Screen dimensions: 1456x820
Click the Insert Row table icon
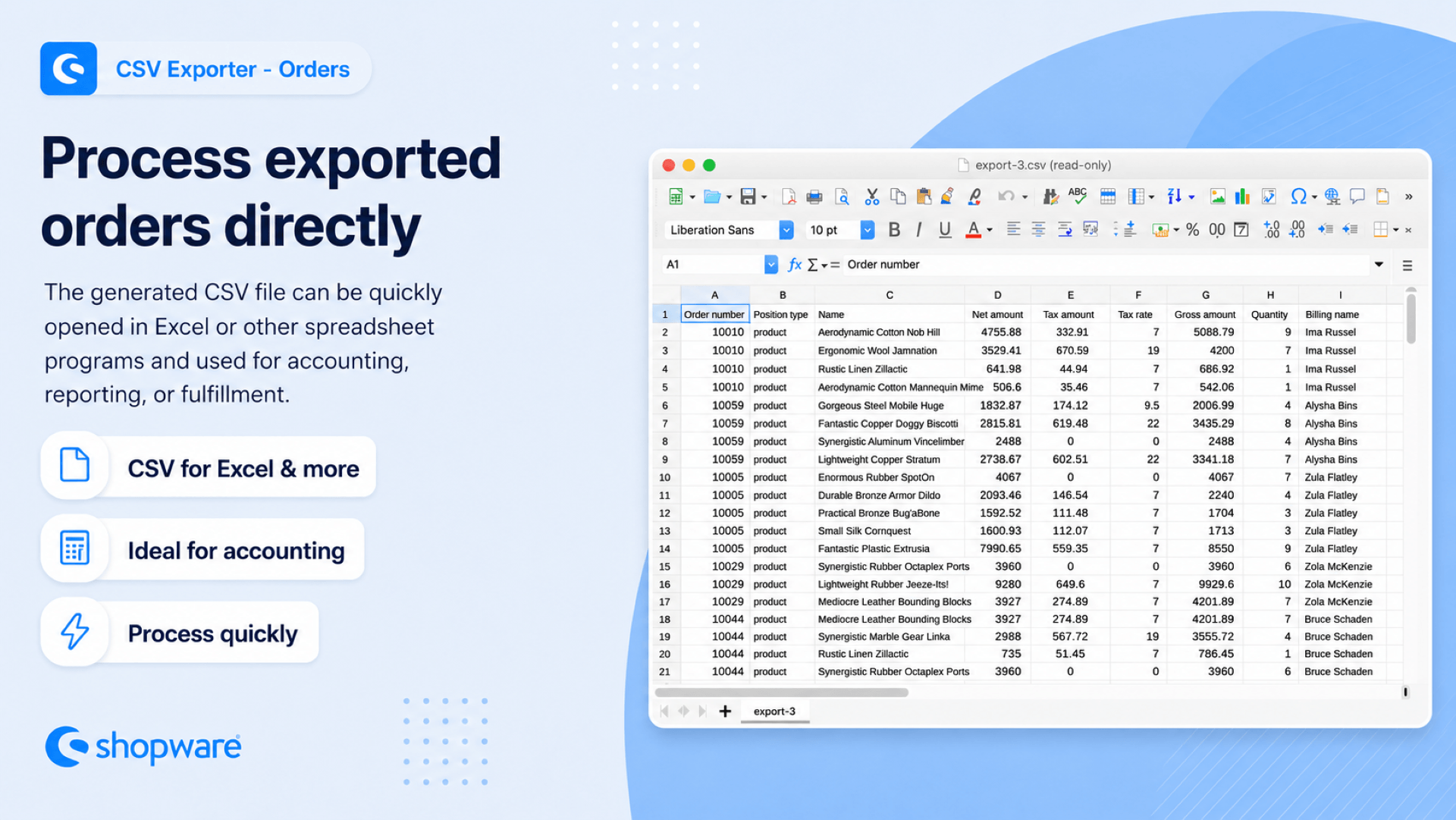coord(1108,197)
